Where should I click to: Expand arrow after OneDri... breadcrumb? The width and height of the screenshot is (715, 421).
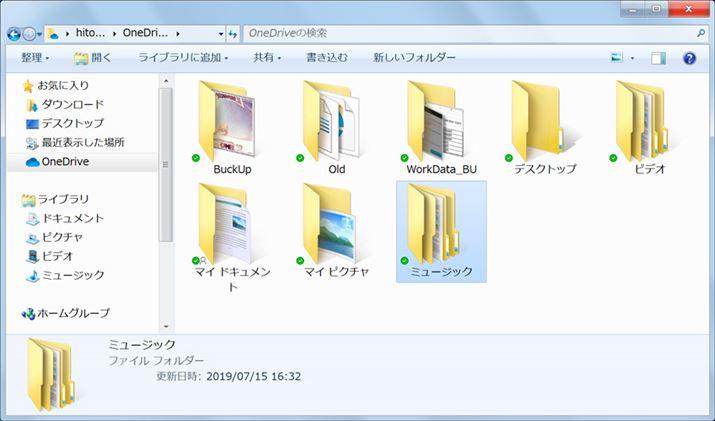(x=177, y=34)
